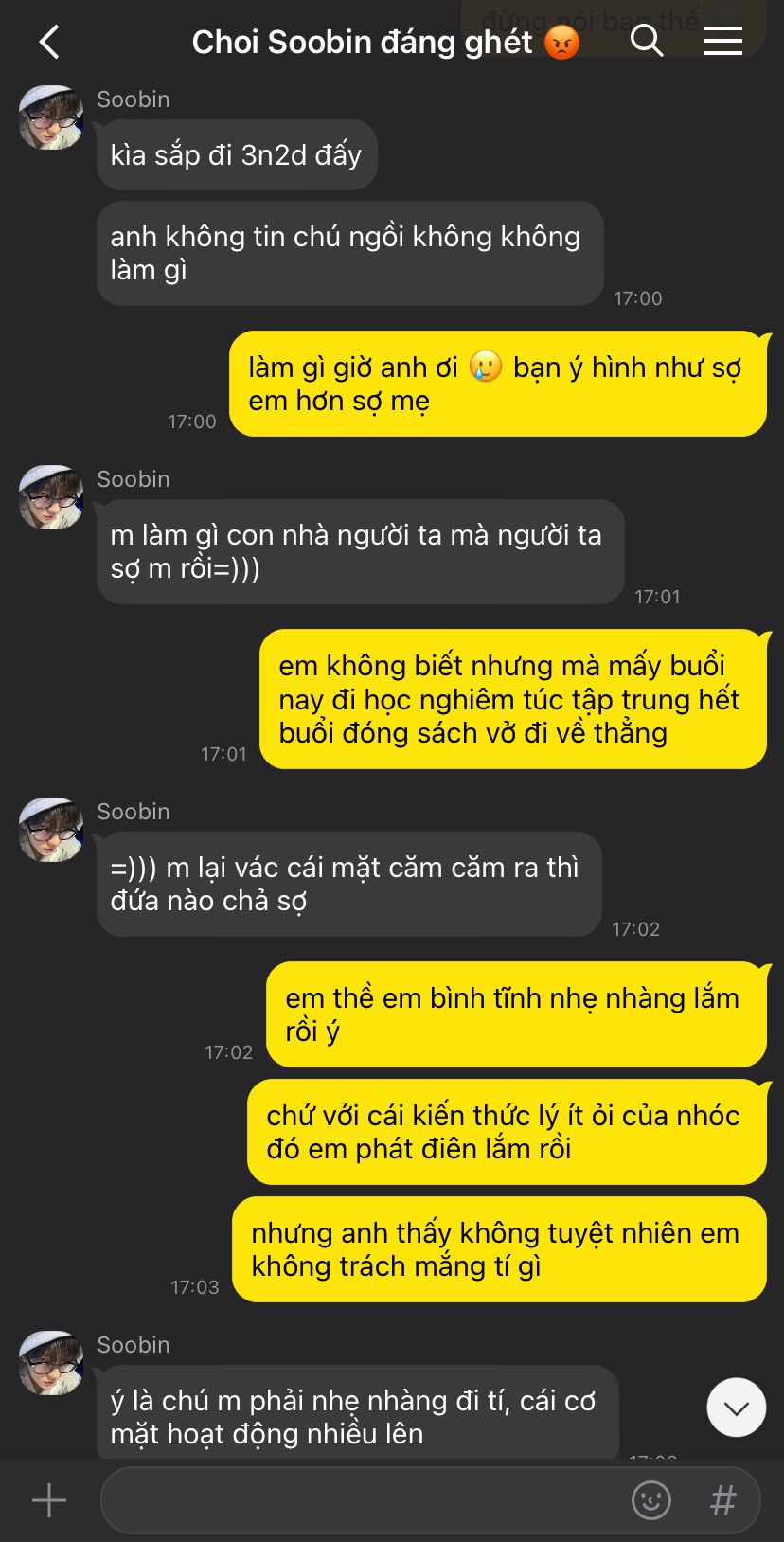
Task: Tap Soobin's avatar beside the last message
Action: pos(51,1363)
